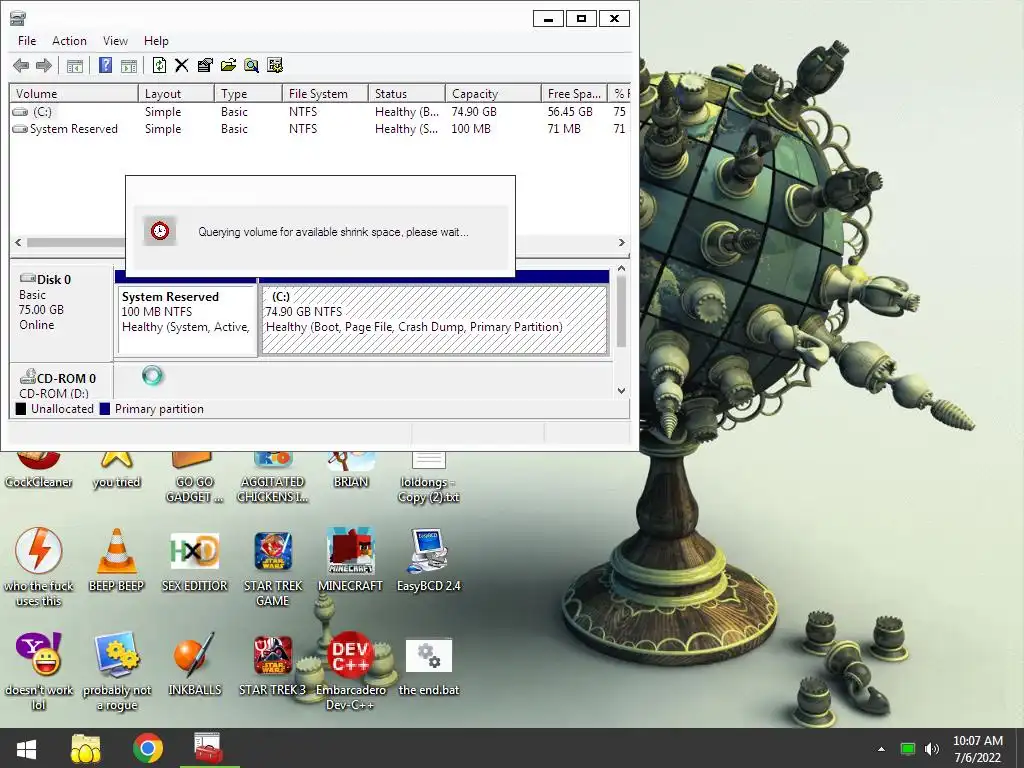Select the HxD 'SEX EDITIOR' desktop icon
The height and width of the screenshot is (768, 1024).
coord(194,560)
